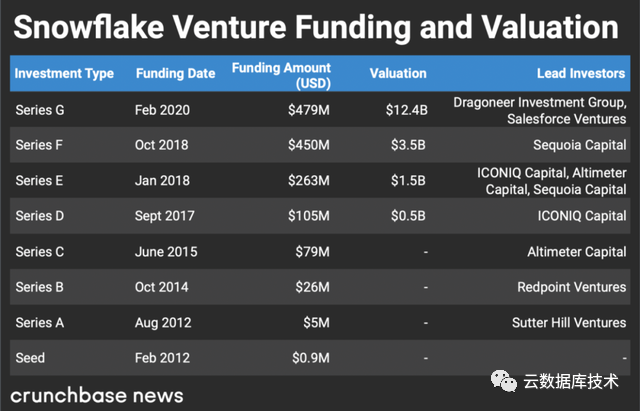Image resolution: width=640 pixels, height=411 pixels.
Task: Click the 云数据库技术 watermark text
Action: [571, 381]
